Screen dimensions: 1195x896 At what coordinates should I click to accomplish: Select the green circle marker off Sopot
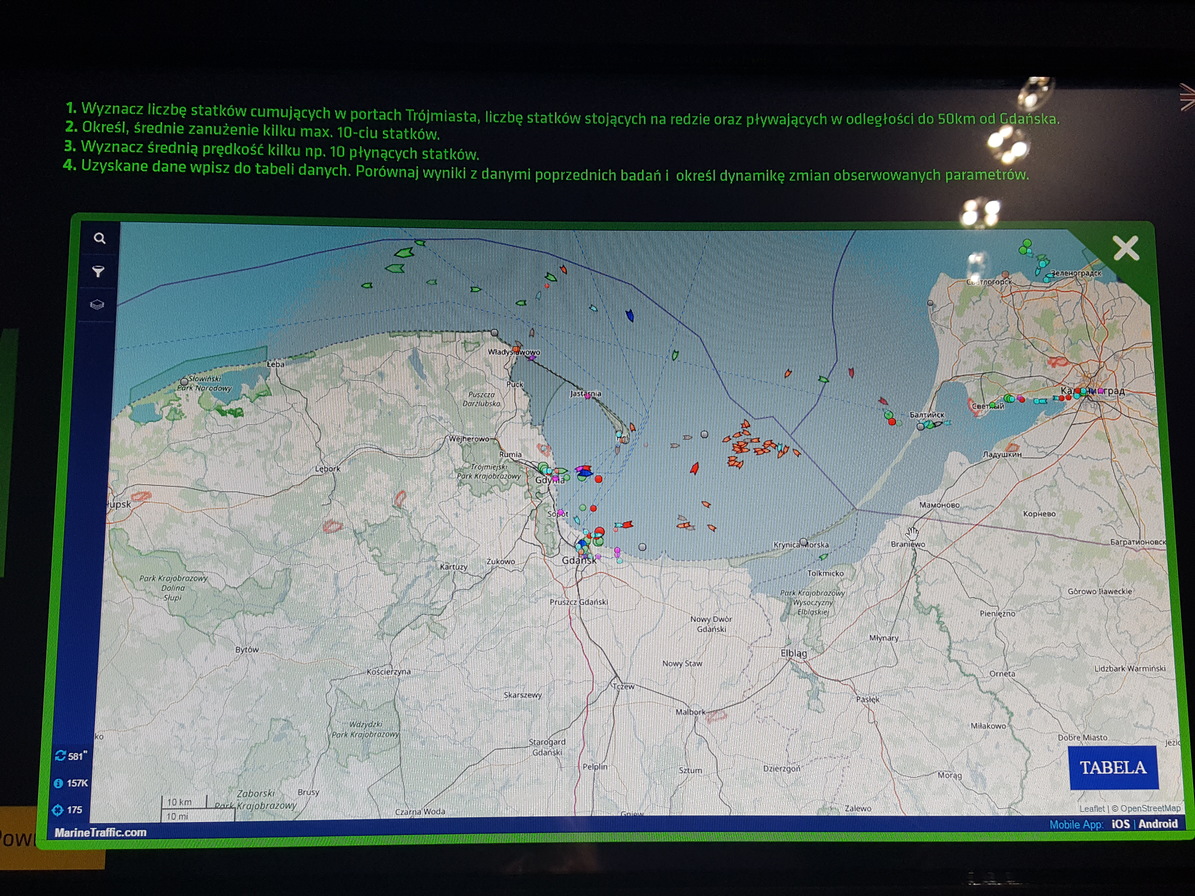click(583, 507)
